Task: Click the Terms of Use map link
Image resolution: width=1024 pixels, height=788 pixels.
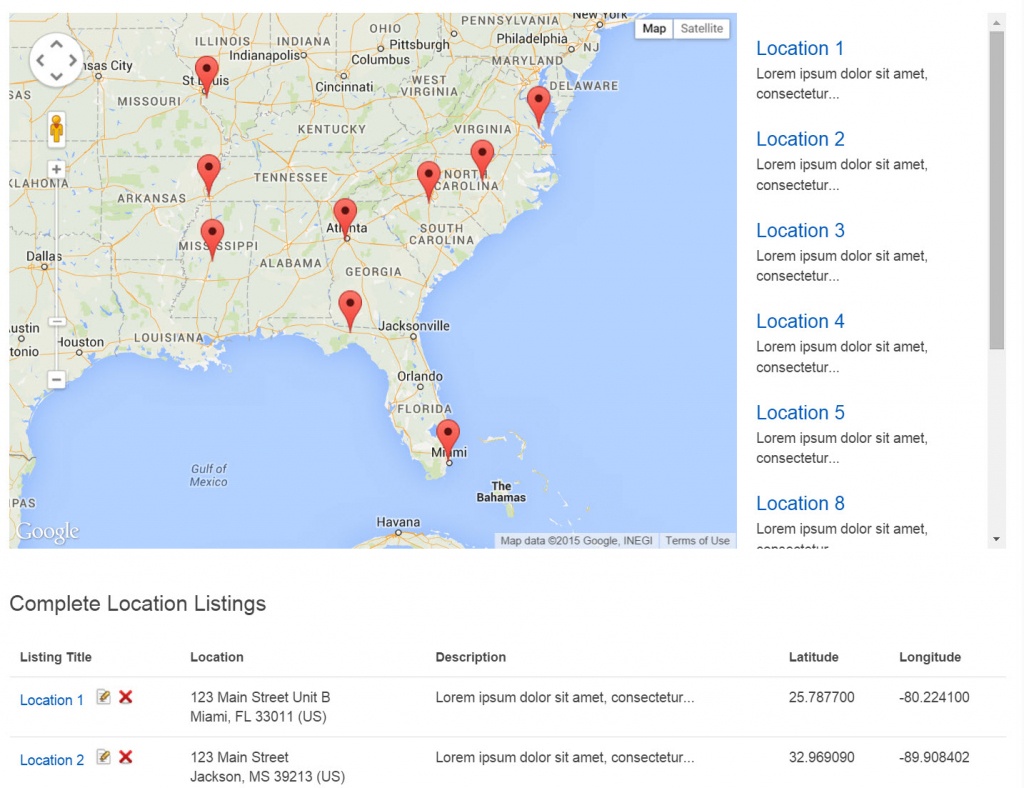Action: [697, 541]
